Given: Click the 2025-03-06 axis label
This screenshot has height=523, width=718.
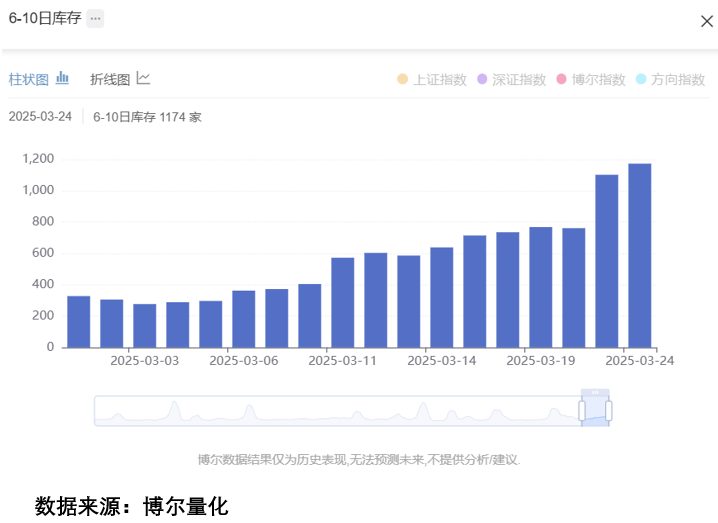Looking at the screenshot, I should 244,361.
